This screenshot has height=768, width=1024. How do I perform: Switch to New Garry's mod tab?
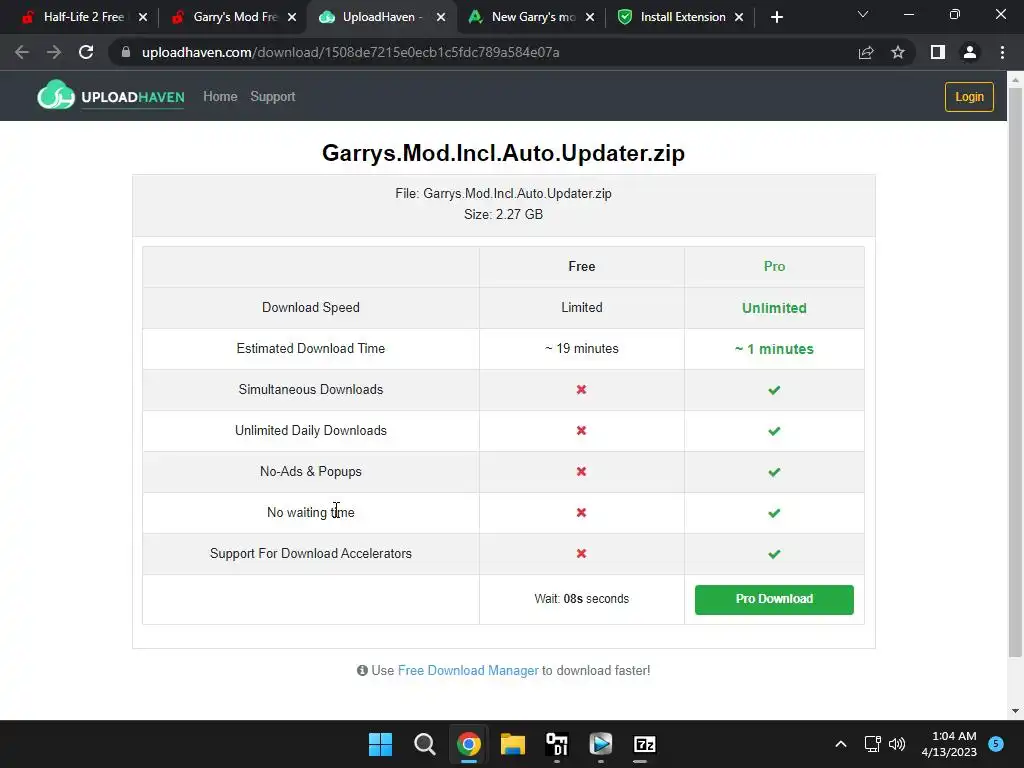click(532, 18)
